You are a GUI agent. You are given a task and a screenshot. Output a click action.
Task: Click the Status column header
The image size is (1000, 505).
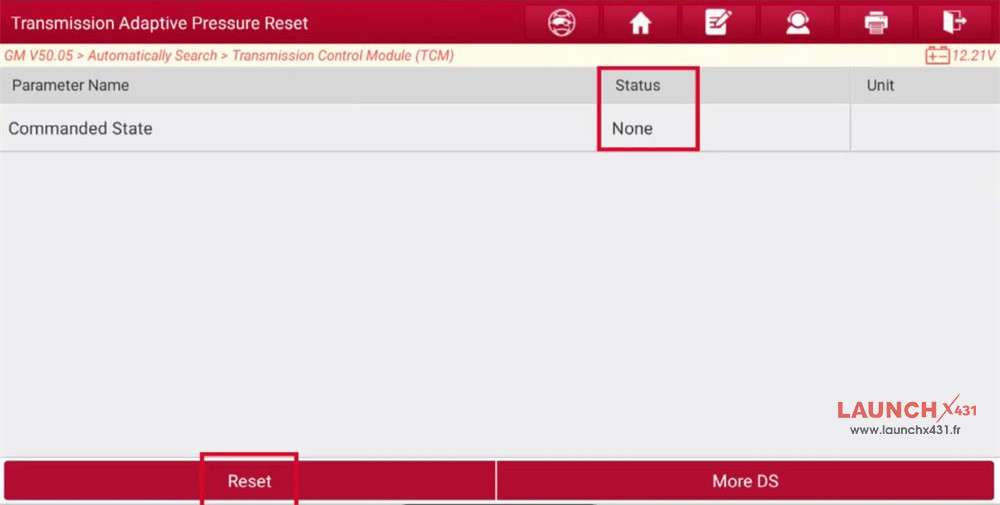click(x=637, y=85)
